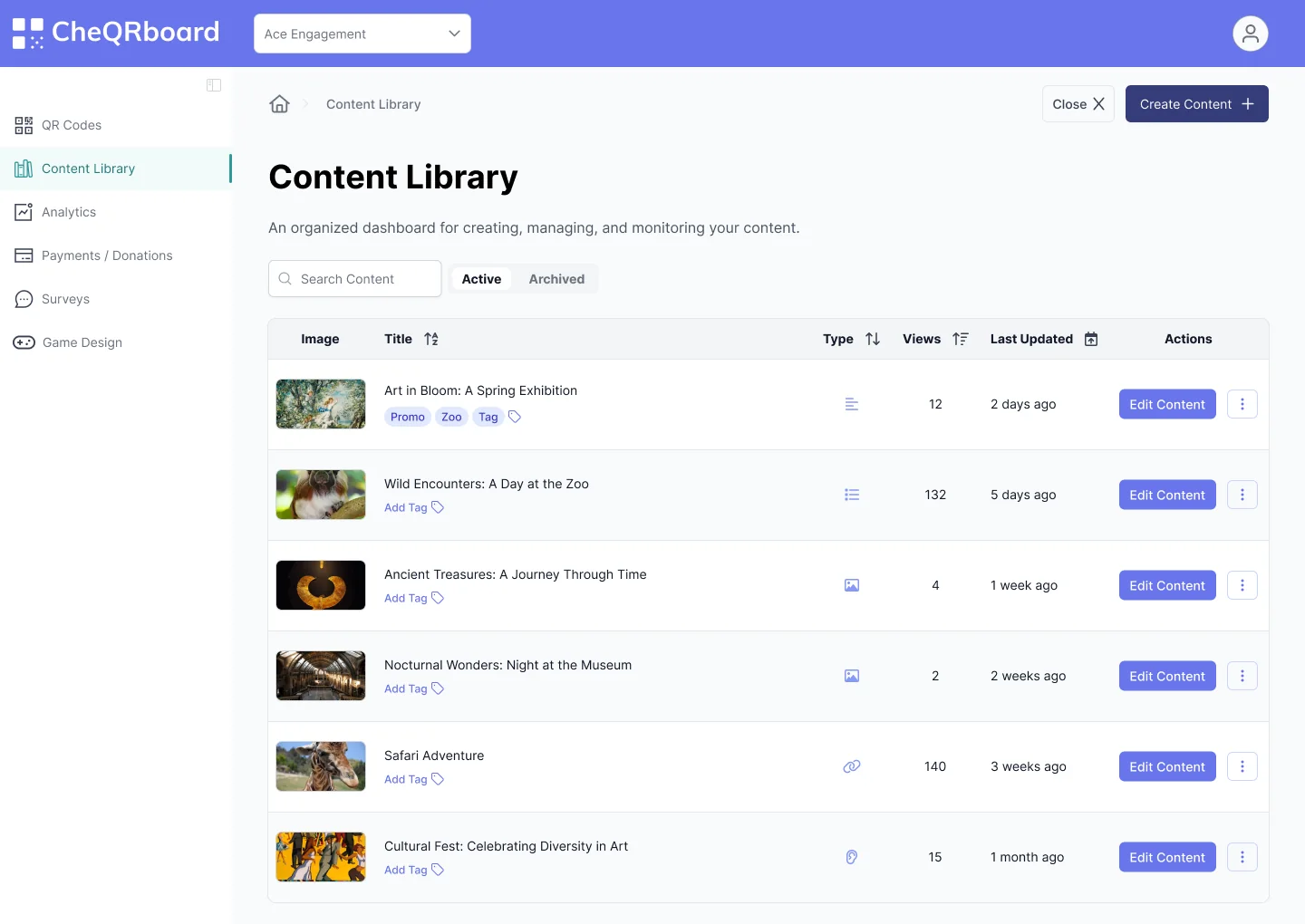Image resolution: width=1305 pixels, height=924 pixels.
Task: Click Content Library breadcrumb text
Action: click(x=373, y=104)
